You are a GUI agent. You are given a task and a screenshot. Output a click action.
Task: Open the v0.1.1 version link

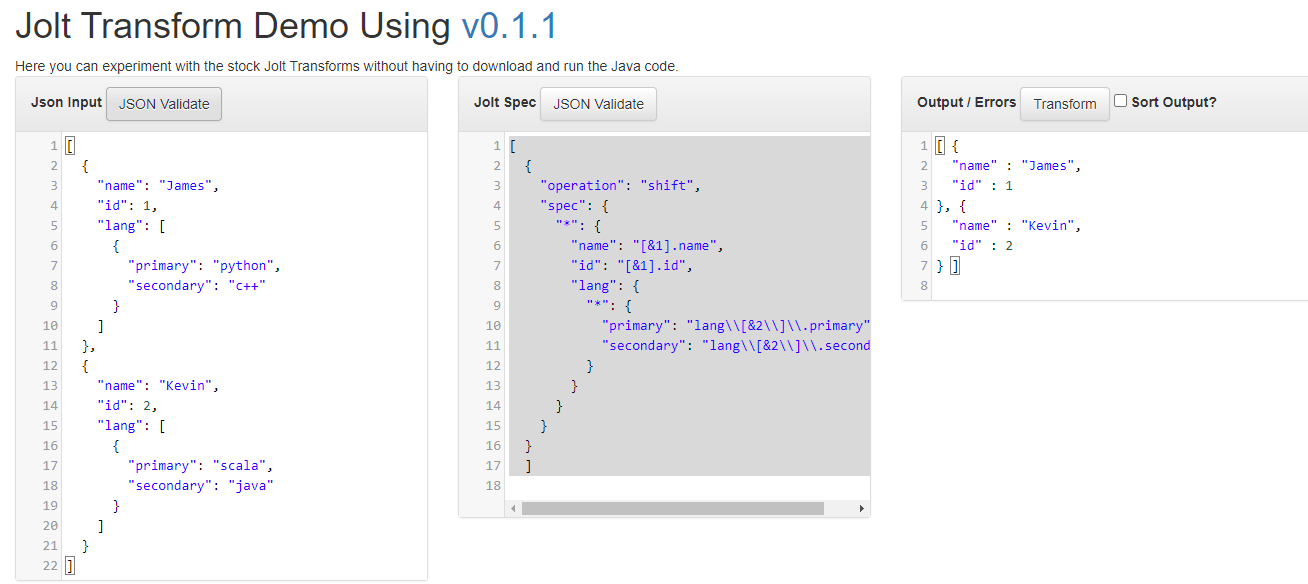click(x=509, y=26)
